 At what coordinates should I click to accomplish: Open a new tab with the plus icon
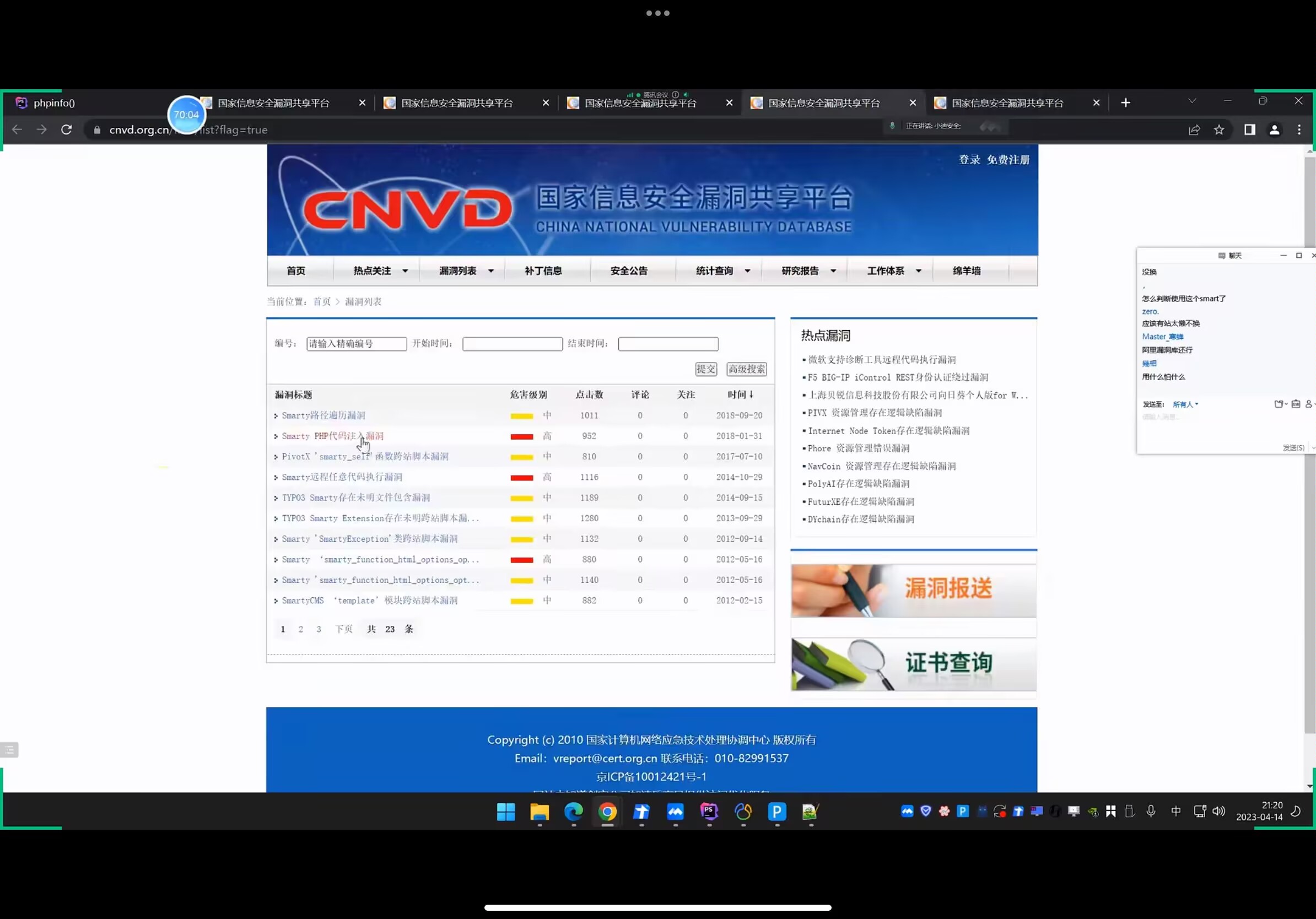(x=1126, y=102)
